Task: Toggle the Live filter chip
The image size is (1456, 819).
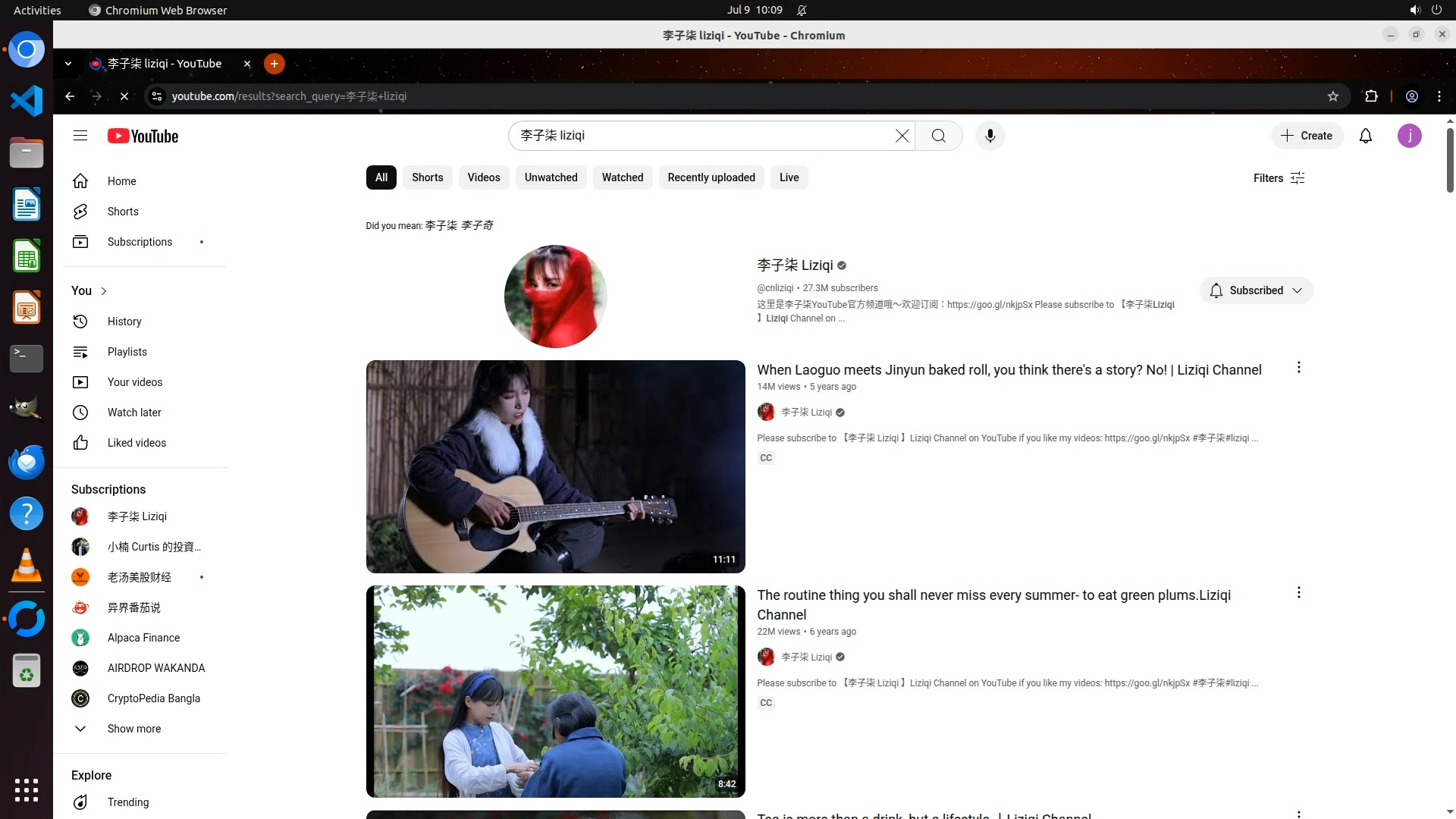Action: 789,177
